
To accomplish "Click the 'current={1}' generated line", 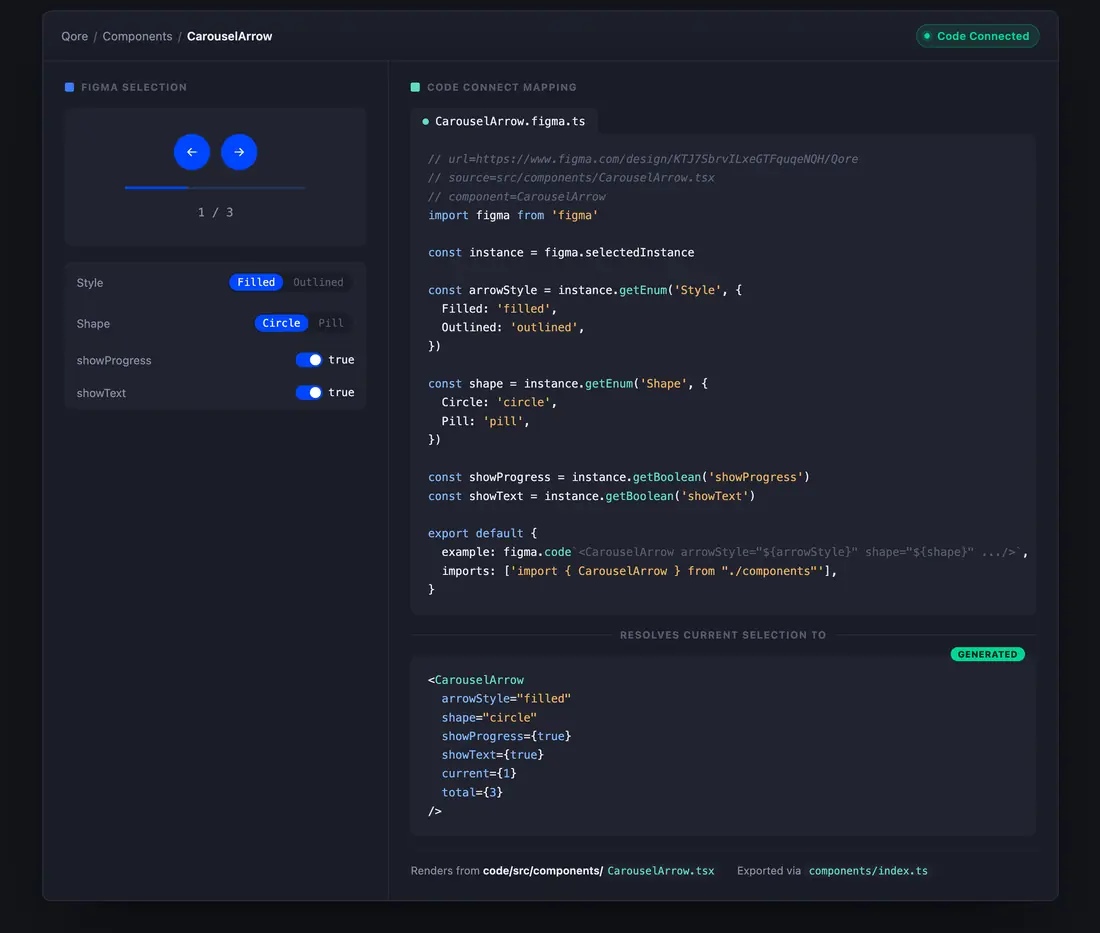I will [x=478, y=773].
